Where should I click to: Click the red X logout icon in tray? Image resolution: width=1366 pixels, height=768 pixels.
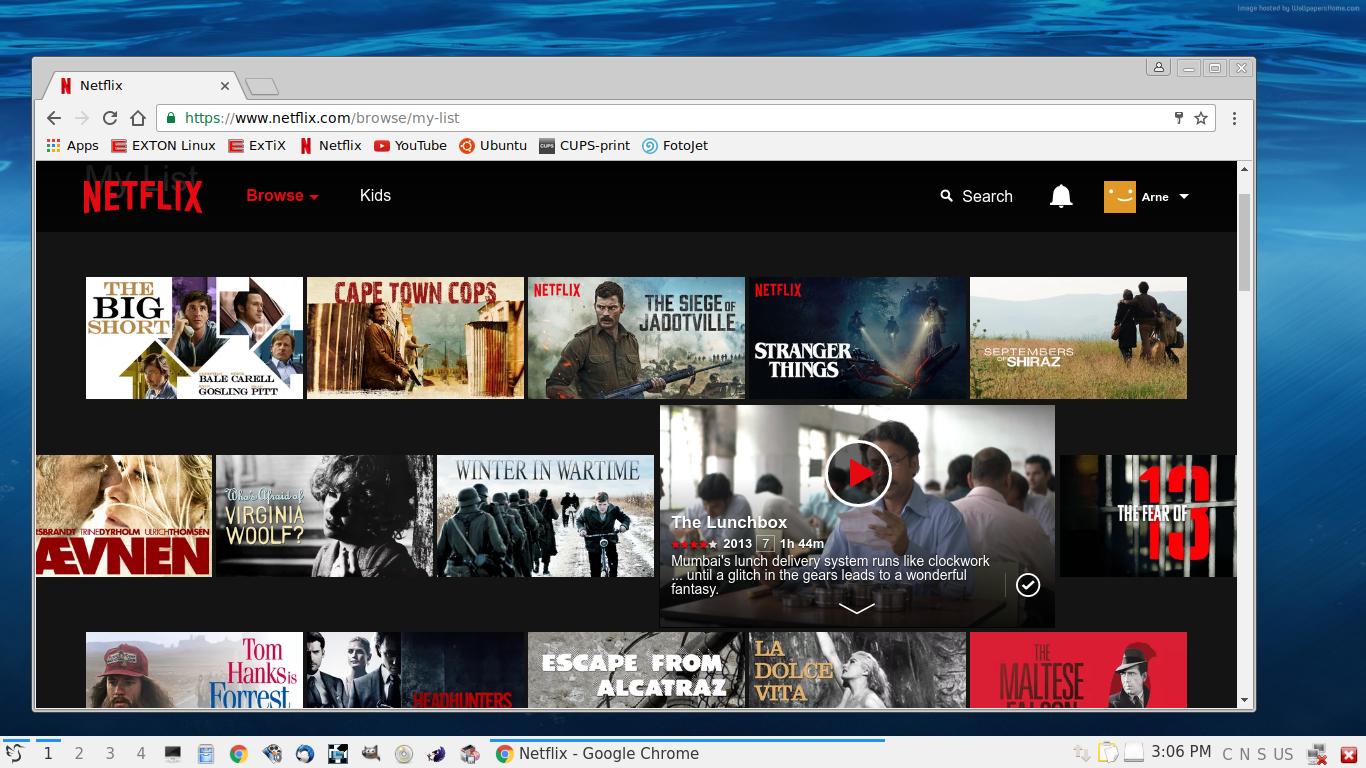pyautogui.click(x=1348, y=754)
